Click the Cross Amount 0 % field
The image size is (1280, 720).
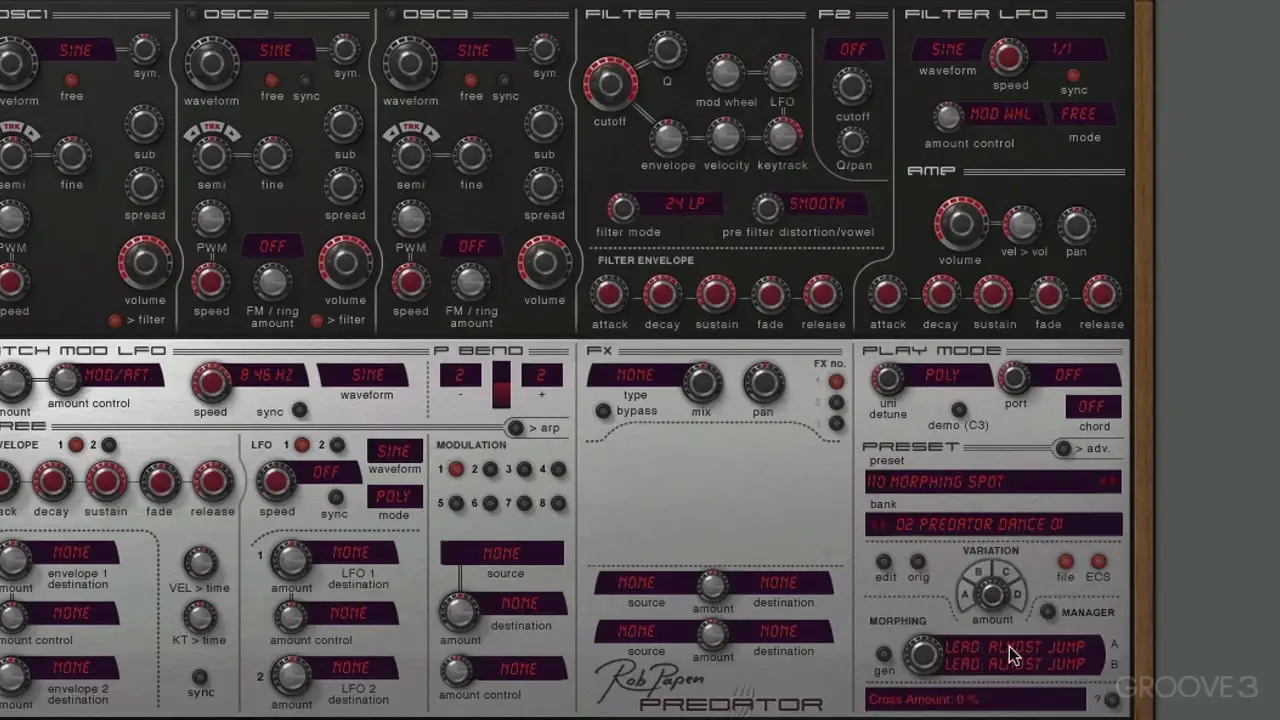[x=975, y=700]
